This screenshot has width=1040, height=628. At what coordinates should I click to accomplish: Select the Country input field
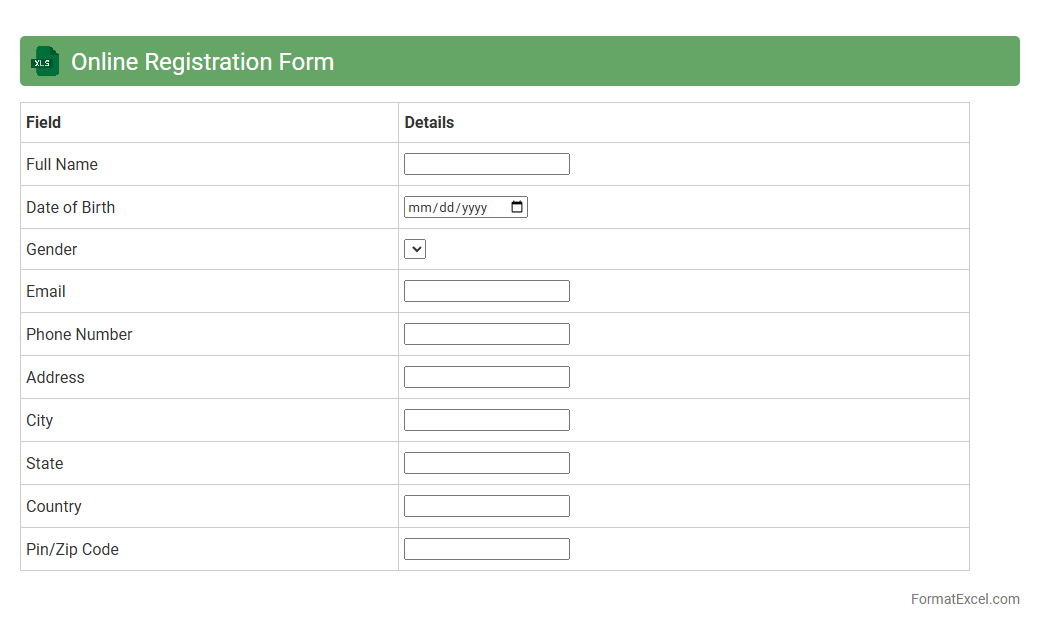click(x=487, y=506)
